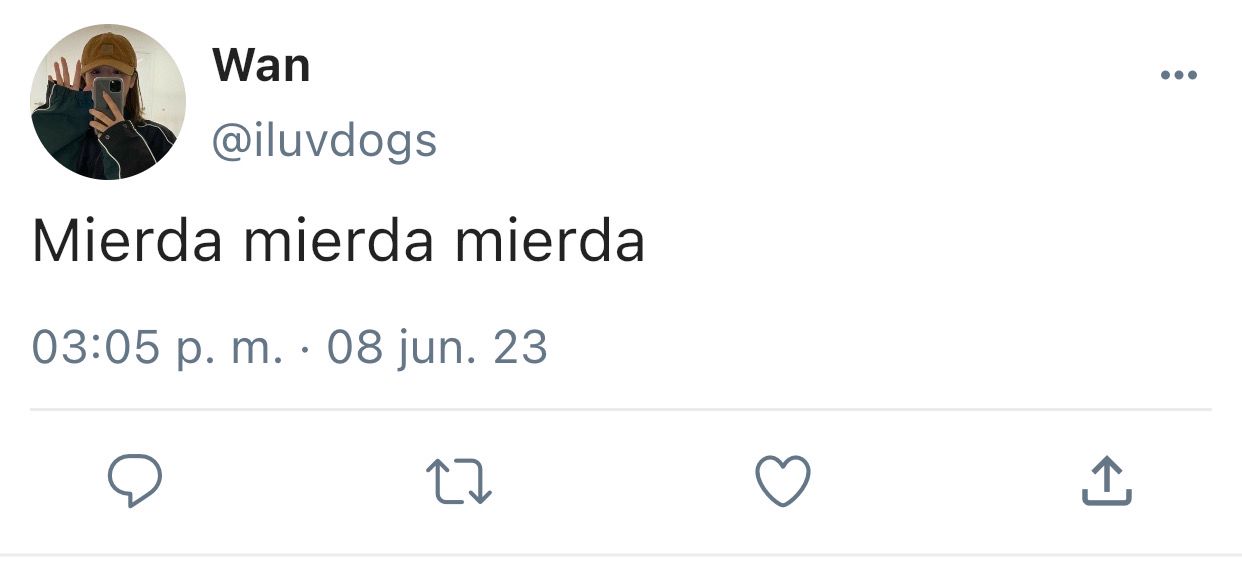View Wan's profile picture
The image size is (1242, 573).
108,102
